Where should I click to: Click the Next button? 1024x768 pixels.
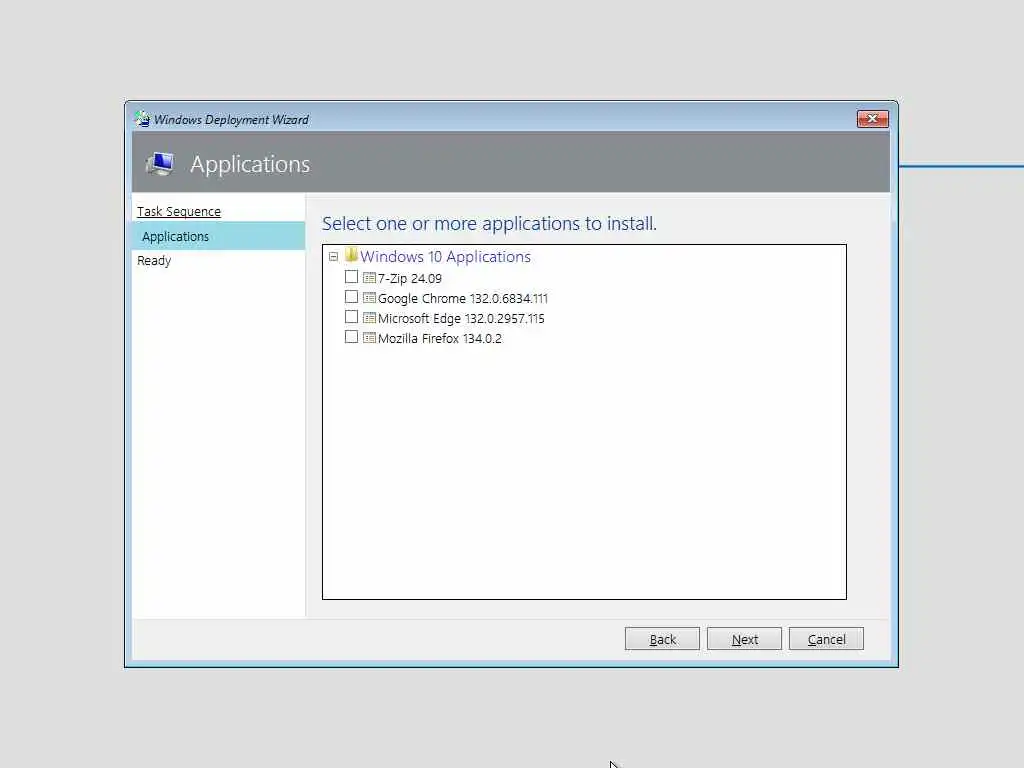click(x=744, y=639)
